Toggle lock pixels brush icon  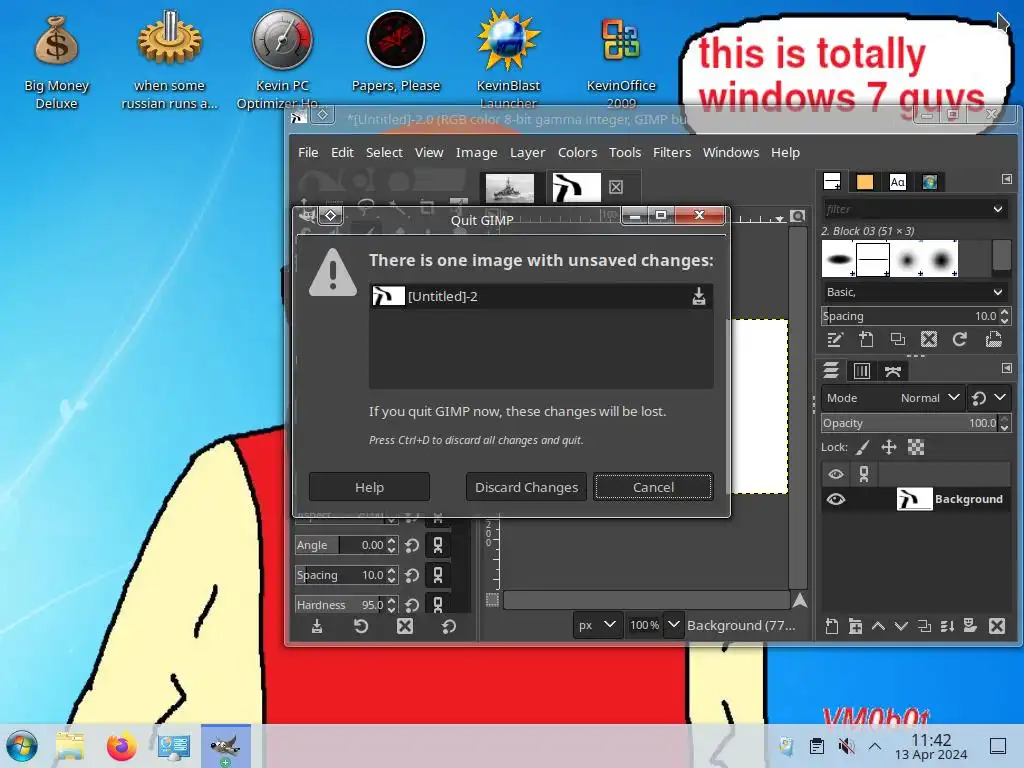(863, 447)
